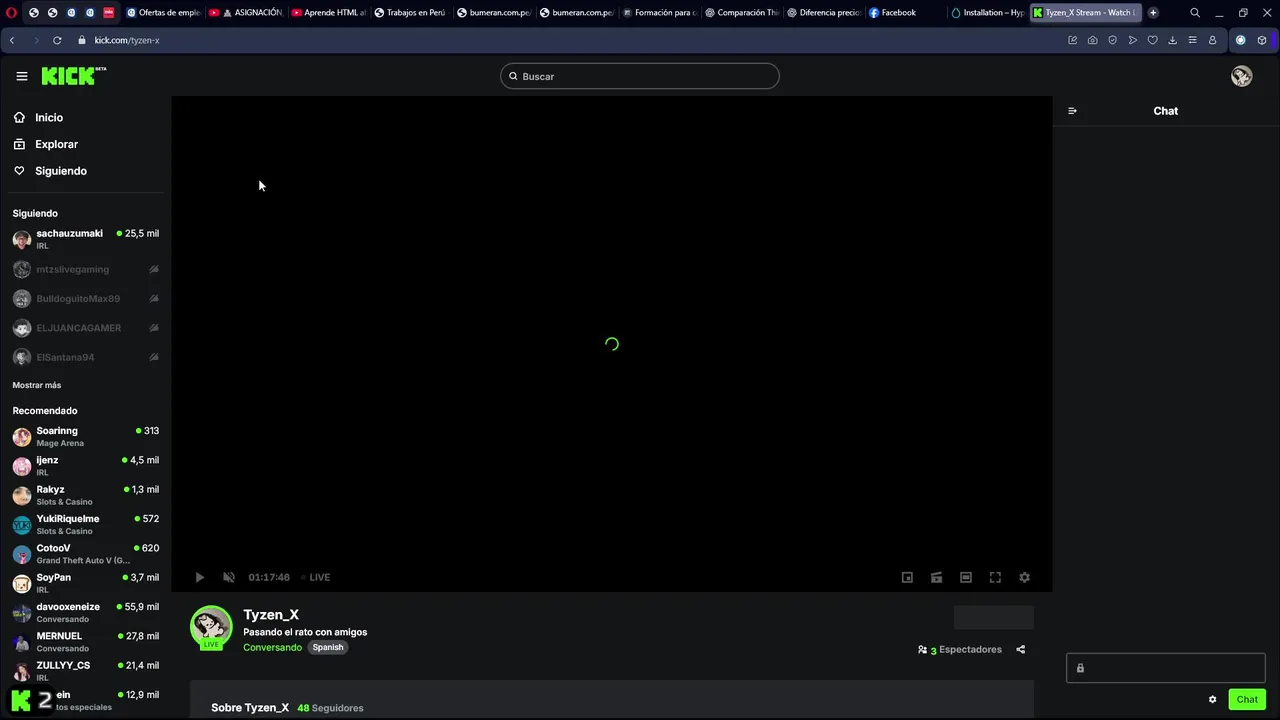Focus the chat message input
This screenshot has width=1280, height=720.
click(x=1165, y=668)
